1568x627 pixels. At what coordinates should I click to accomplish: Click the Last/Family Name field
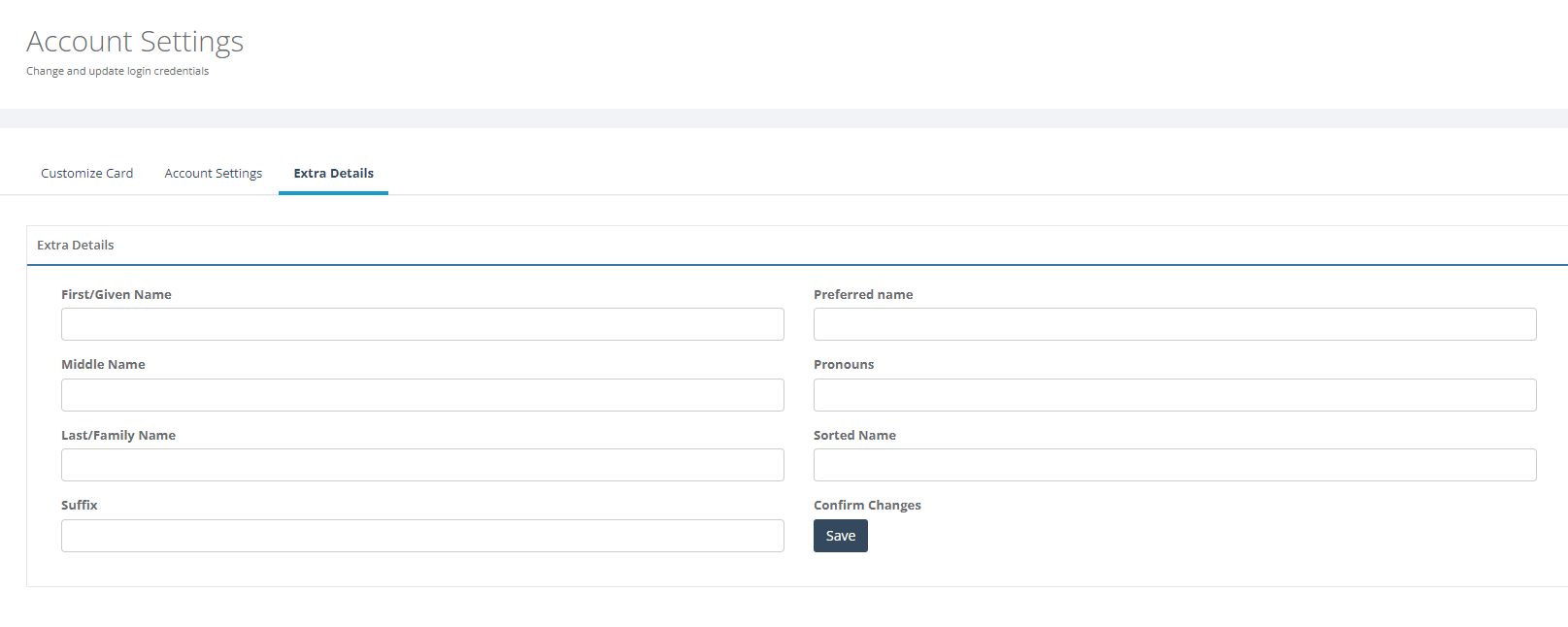click(422, 465)
